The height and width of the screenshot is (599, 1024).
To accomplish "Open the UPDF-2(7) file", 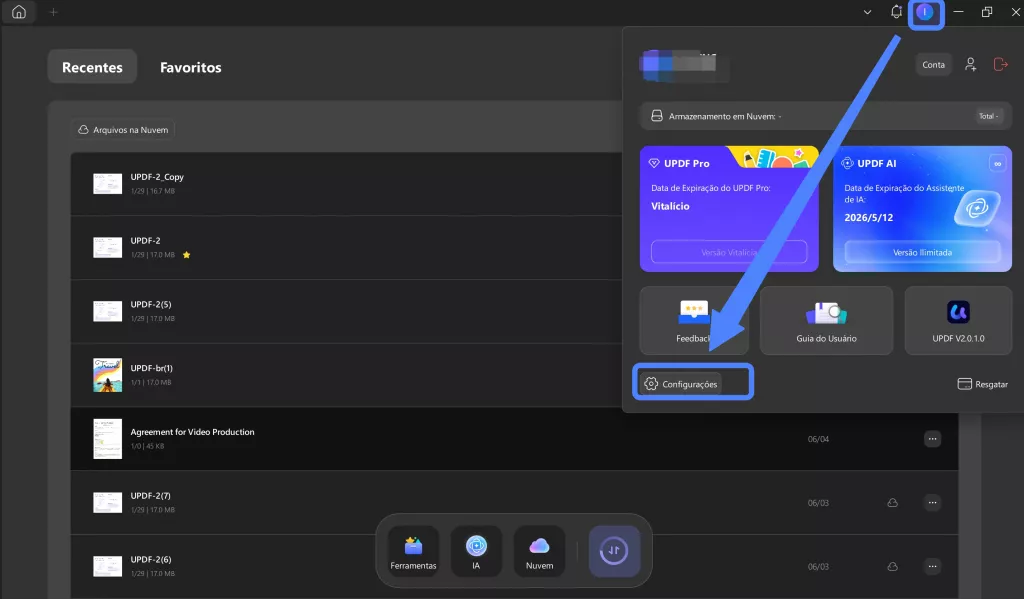I will point(514,502).
